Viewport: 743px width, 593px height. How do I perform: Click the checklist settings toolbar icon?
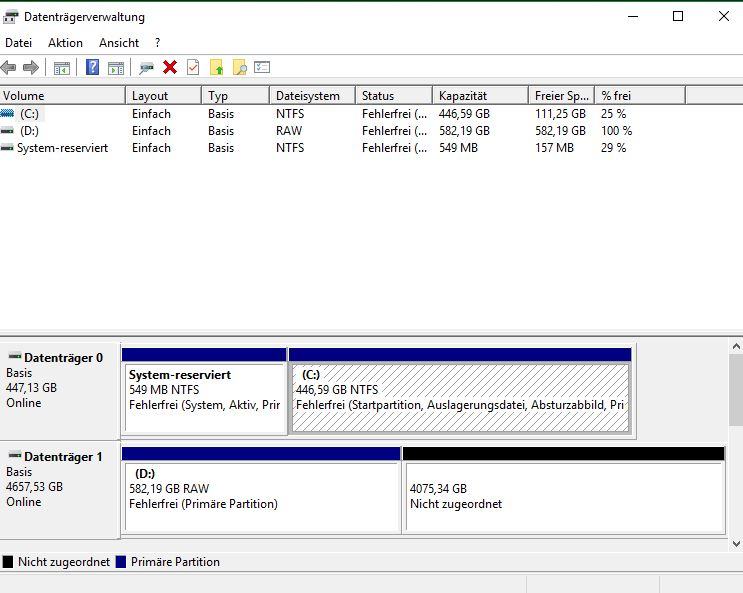tap(262, 67)
